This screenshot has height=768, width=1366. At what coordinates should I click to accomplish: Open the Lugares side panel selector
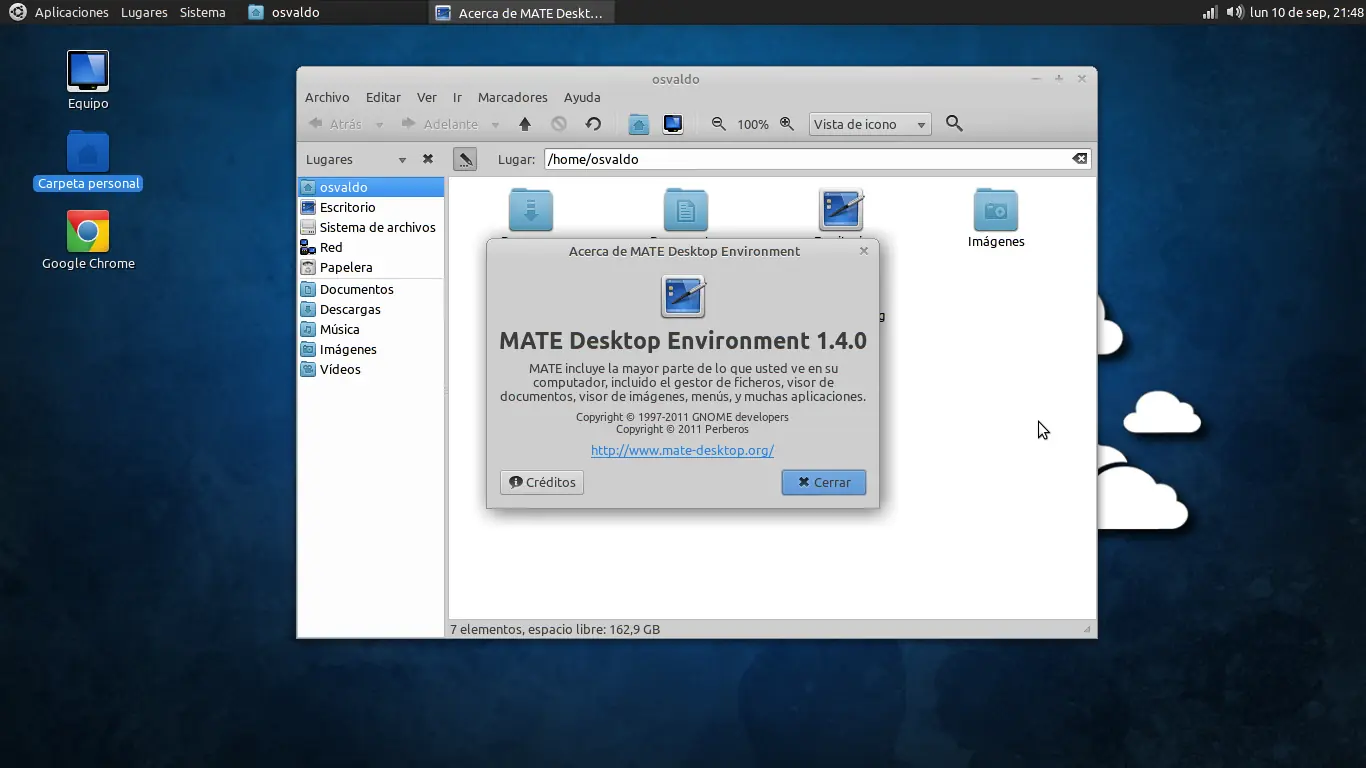coord(356,159)
